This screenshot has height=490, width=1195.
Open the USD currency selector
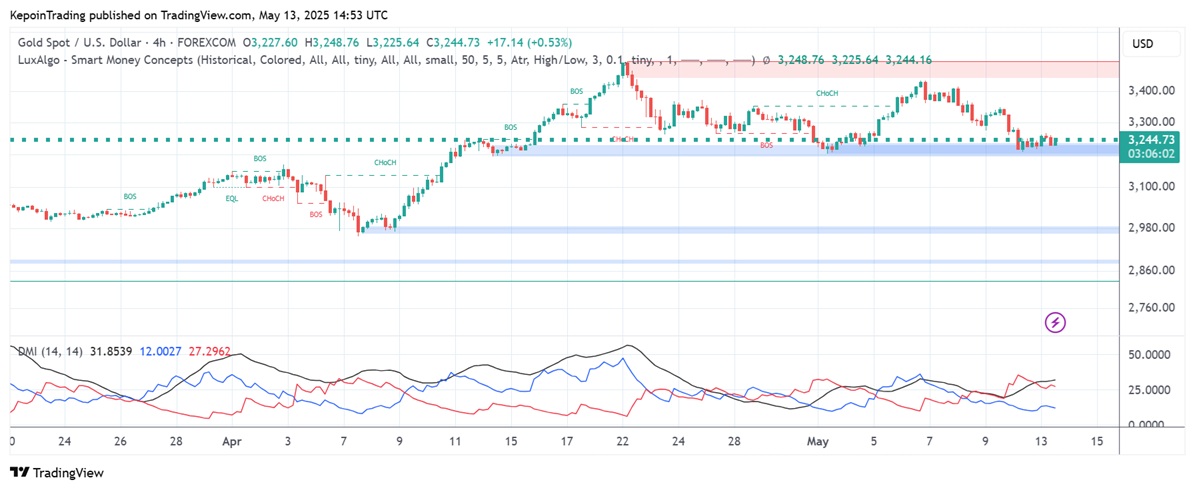pos(1142,44)
